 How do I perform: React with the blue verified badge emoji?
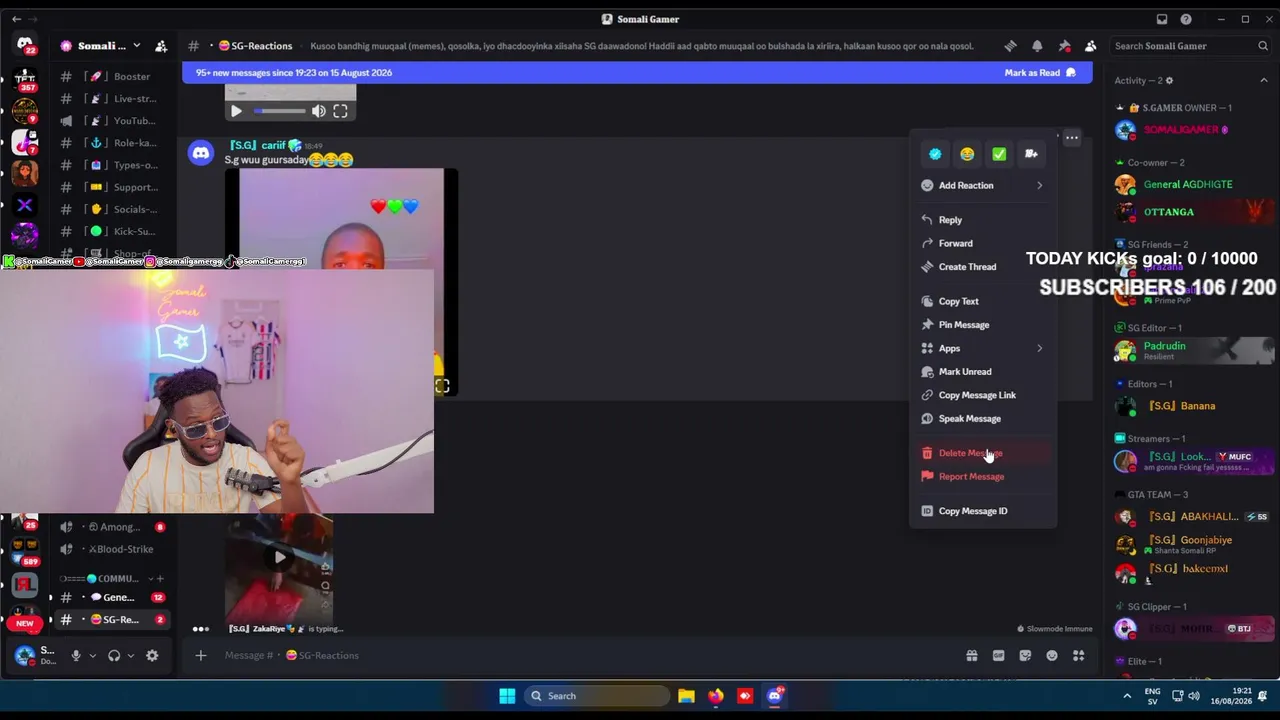tap(935, 154)
